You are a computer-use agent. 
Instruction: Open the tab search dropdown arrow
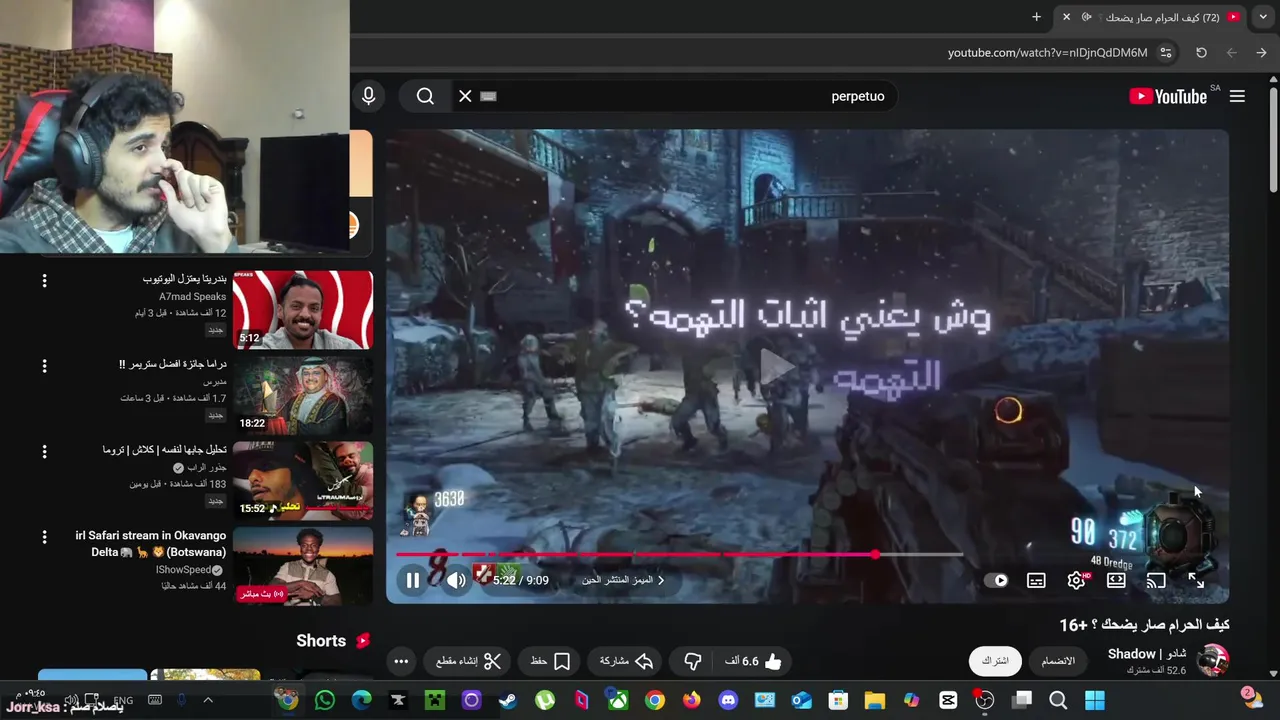pos(1263,17)
